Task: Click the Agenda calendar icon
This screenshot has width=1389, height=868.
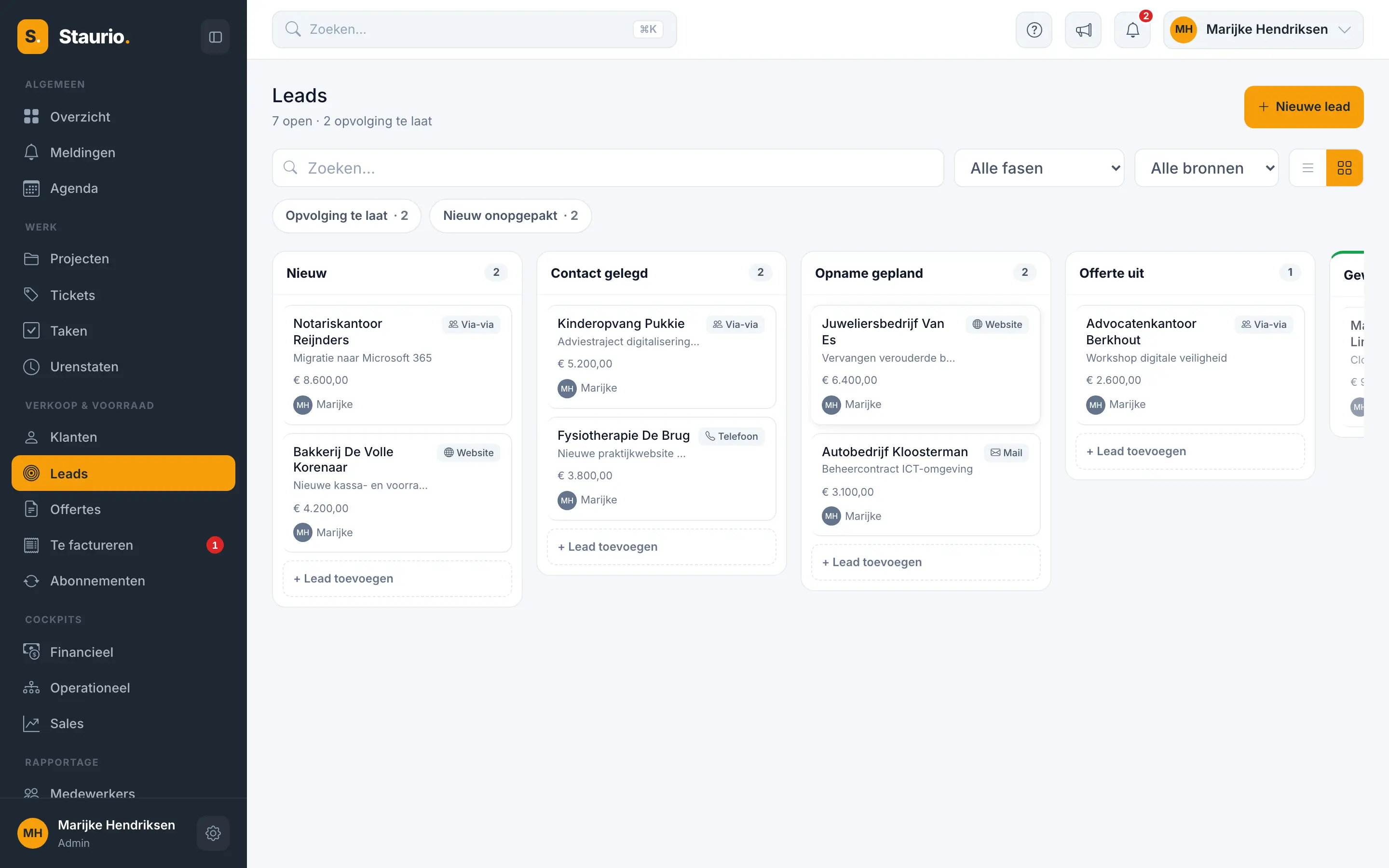Action: [x=31, y=188]
